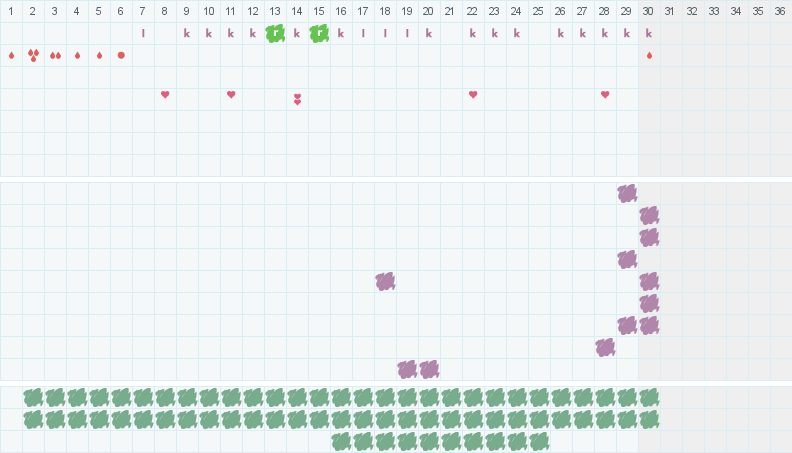Select the blood drop on day 30
Screen dimensions: 792x453
pos(649,55)
